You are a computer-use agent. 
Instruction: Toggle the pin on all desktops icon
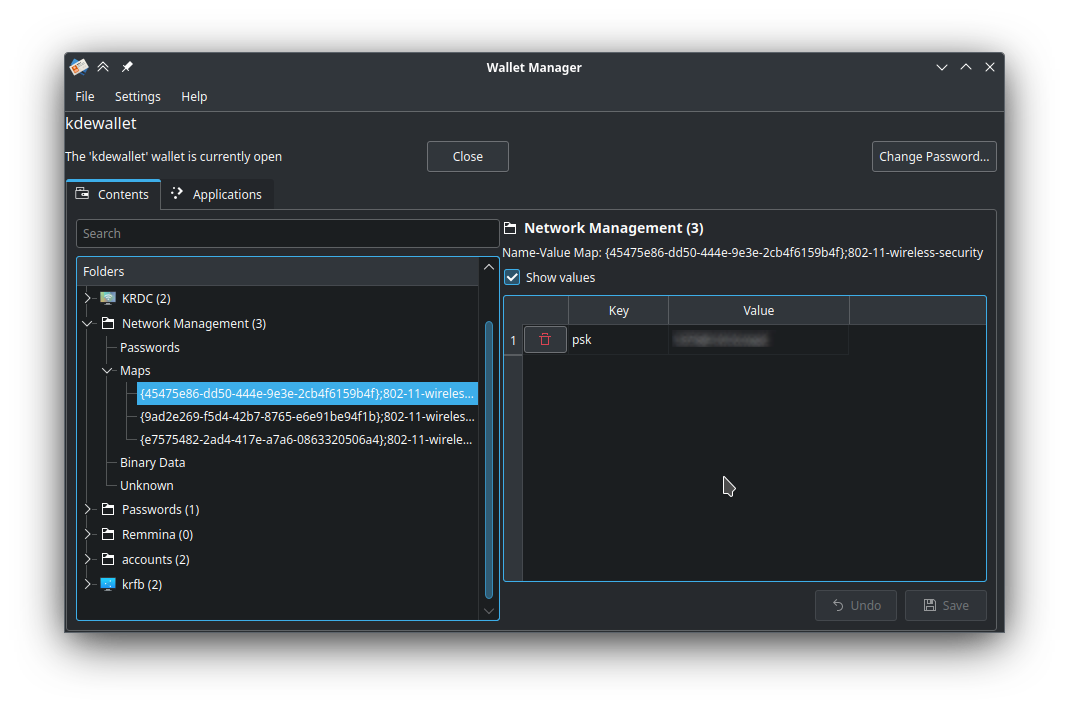[x=127, y=67]
